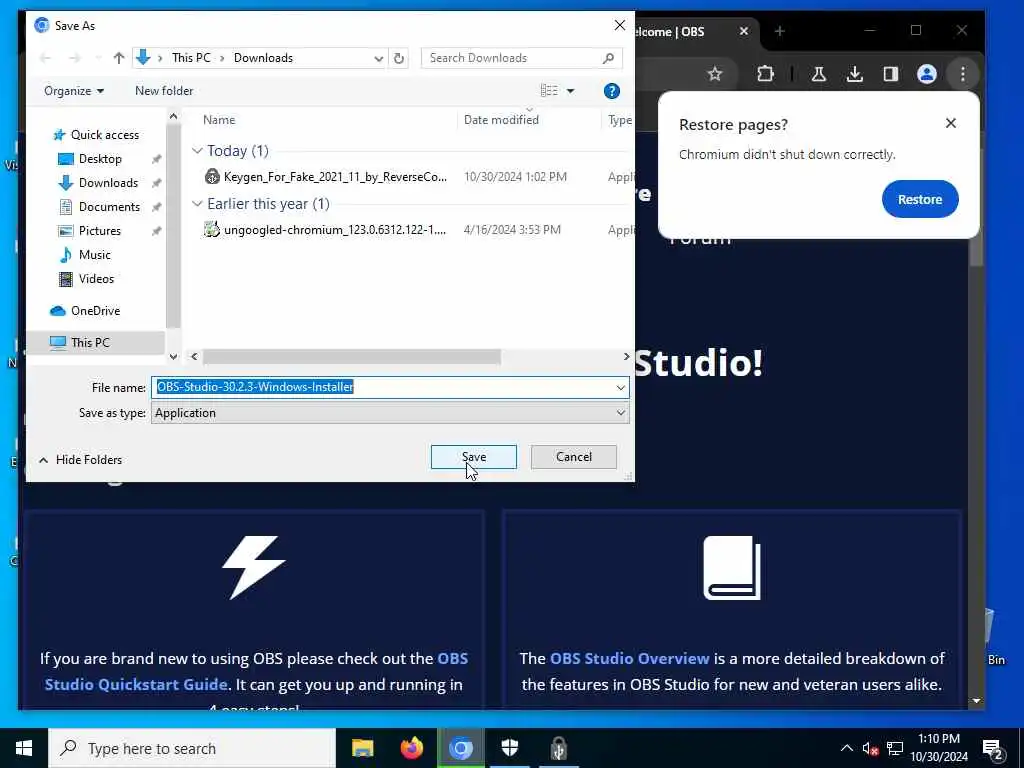Open Desktop in navigation pane
Image resolution: width=1024 pixels, height=768 pixels.
click(100, 159)
